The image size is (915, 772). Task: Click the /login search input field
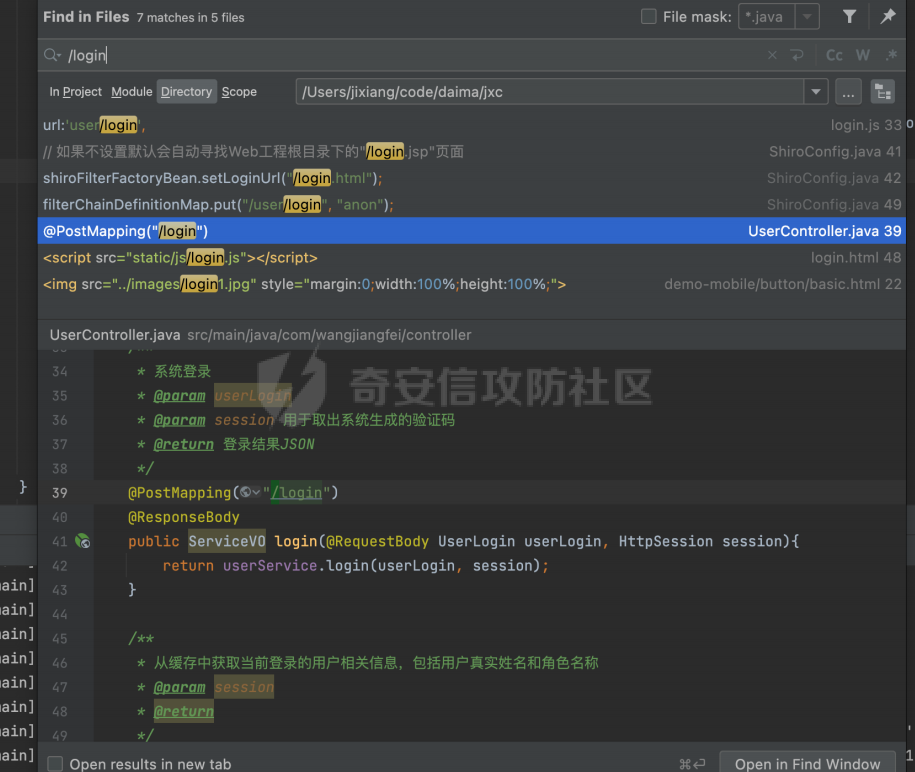tap(408, 55)
